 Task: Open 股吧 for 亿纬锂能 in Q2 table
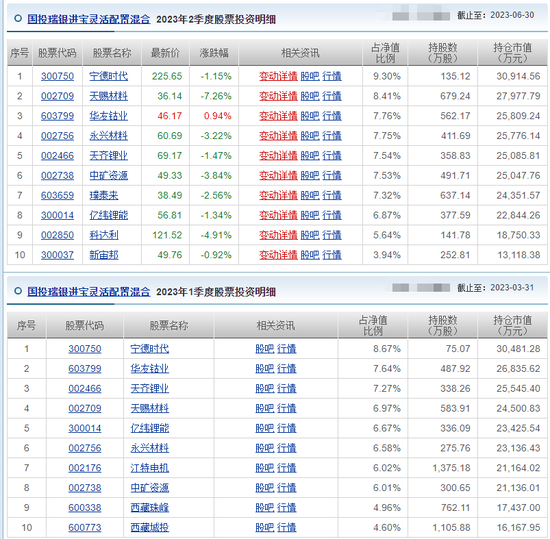310,215
